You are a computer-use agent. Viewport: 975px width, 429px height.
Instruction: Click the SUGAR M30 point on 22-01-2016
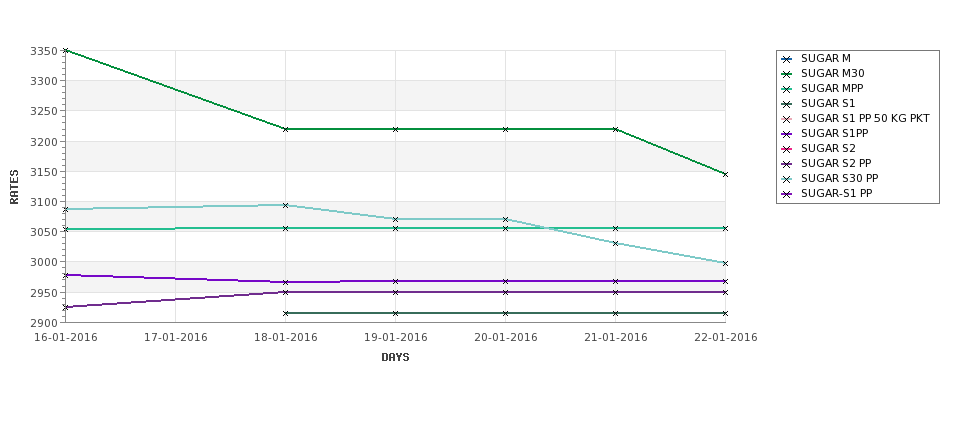(x=725, y=174)
